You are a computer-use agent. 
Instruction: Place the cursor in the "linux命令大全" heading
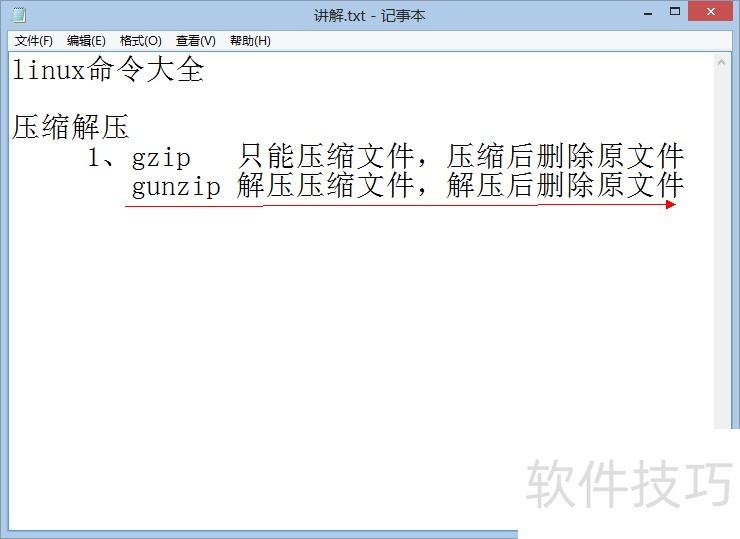coord(108,69)
